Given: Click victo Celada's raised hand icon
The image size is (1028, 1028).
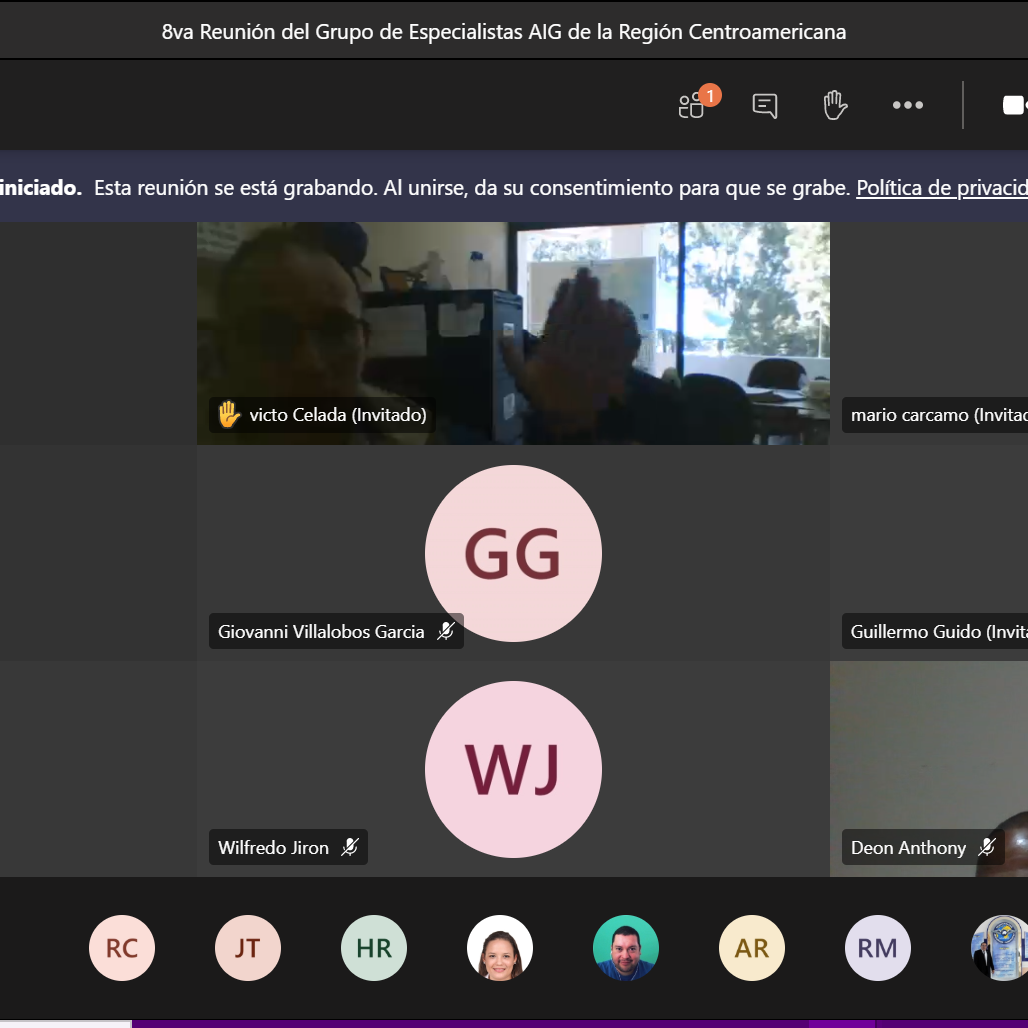Looking at the screenshot, I should coord(229,414).
